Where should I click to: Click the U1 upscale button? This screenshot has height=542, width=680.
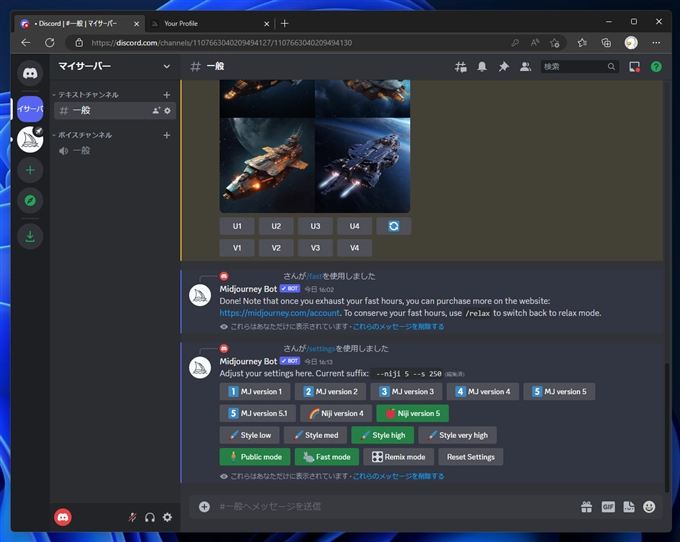pos(237,226)
